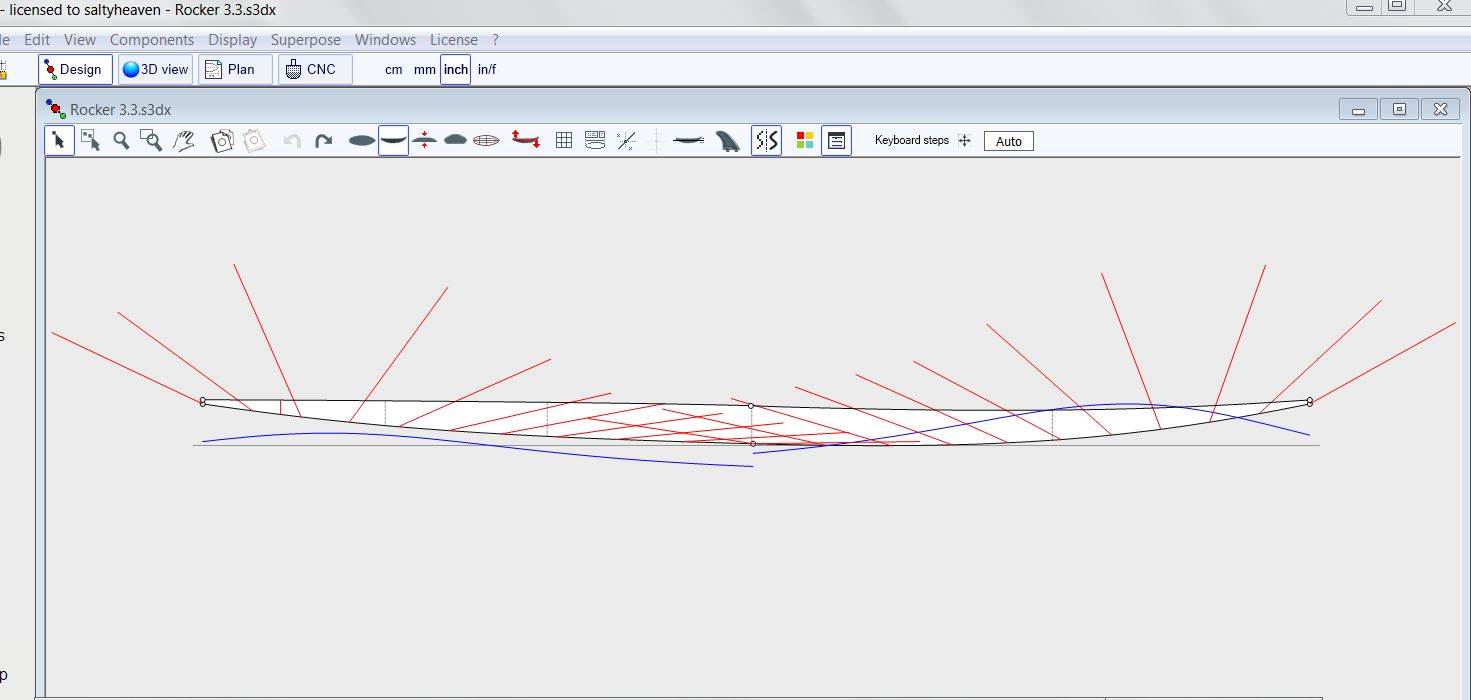Click the copy slice icon
1471x700 pixels.
point(222,141)
